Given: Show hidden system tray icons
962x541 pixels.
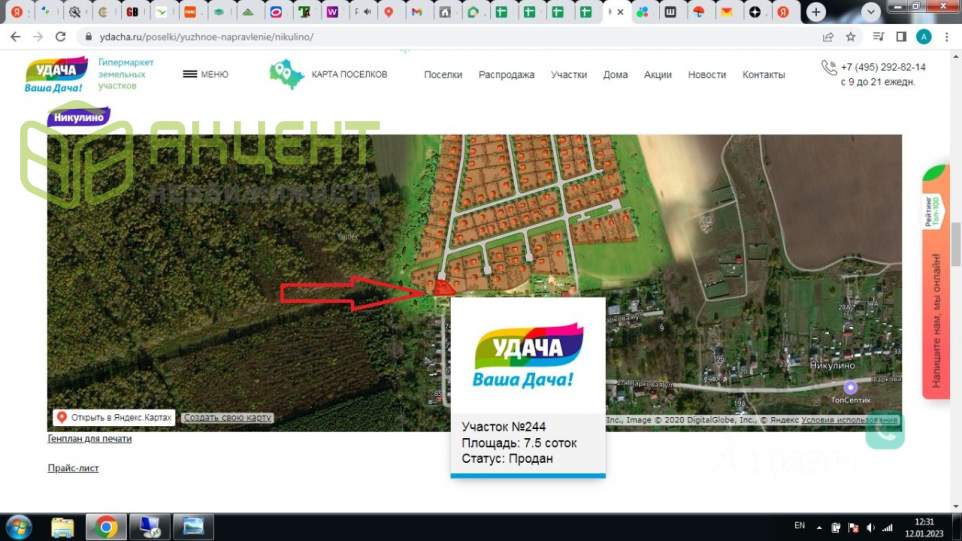Looking at the screenshot, I should click(820, 526).
